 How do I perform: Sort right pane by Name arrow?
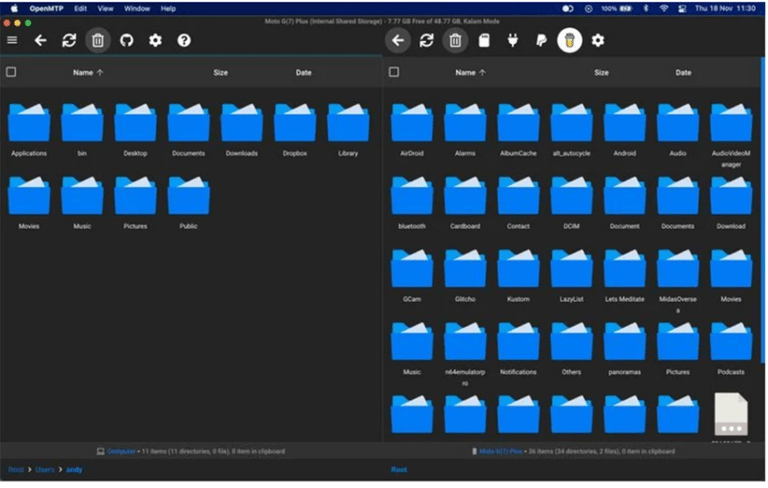click(483, 72)
